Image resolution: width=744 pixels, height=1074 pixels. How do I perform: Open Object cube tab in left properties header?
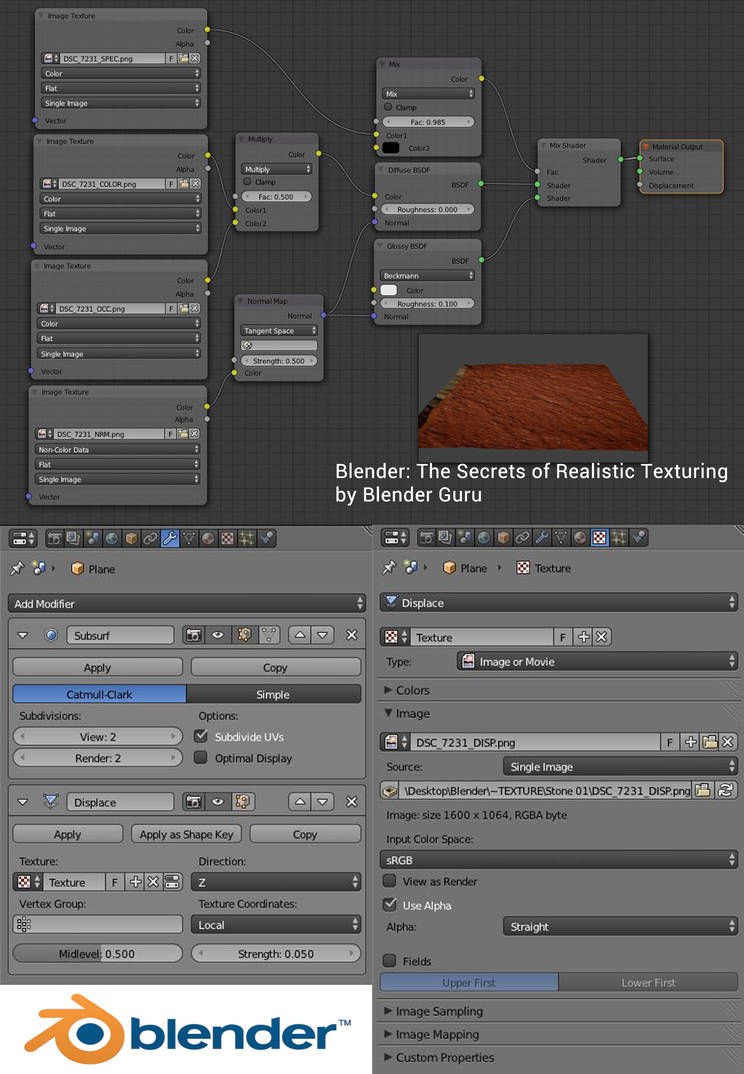pos(132,538)
